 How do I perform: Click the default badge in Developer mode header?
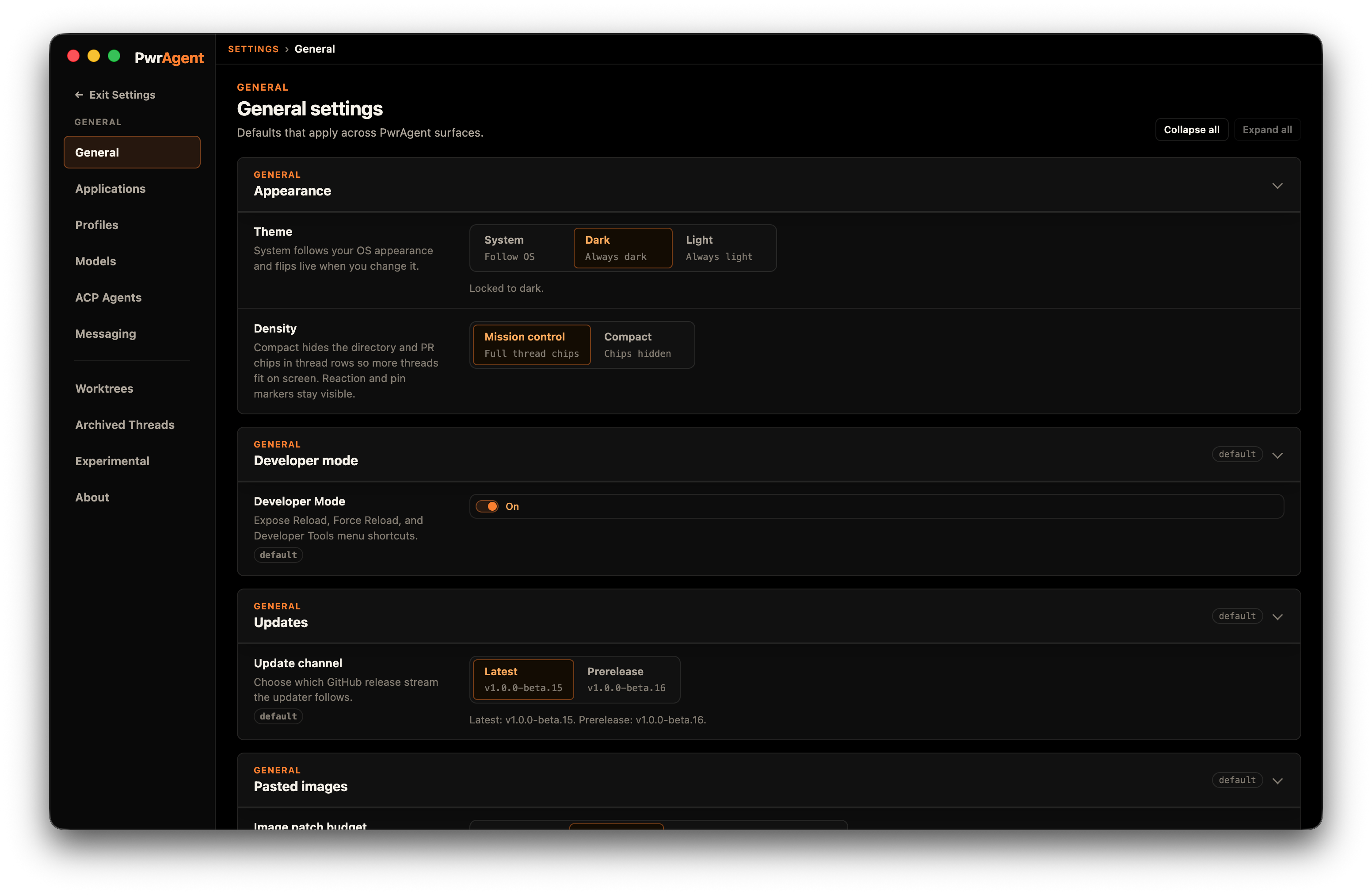(1237, 455)
